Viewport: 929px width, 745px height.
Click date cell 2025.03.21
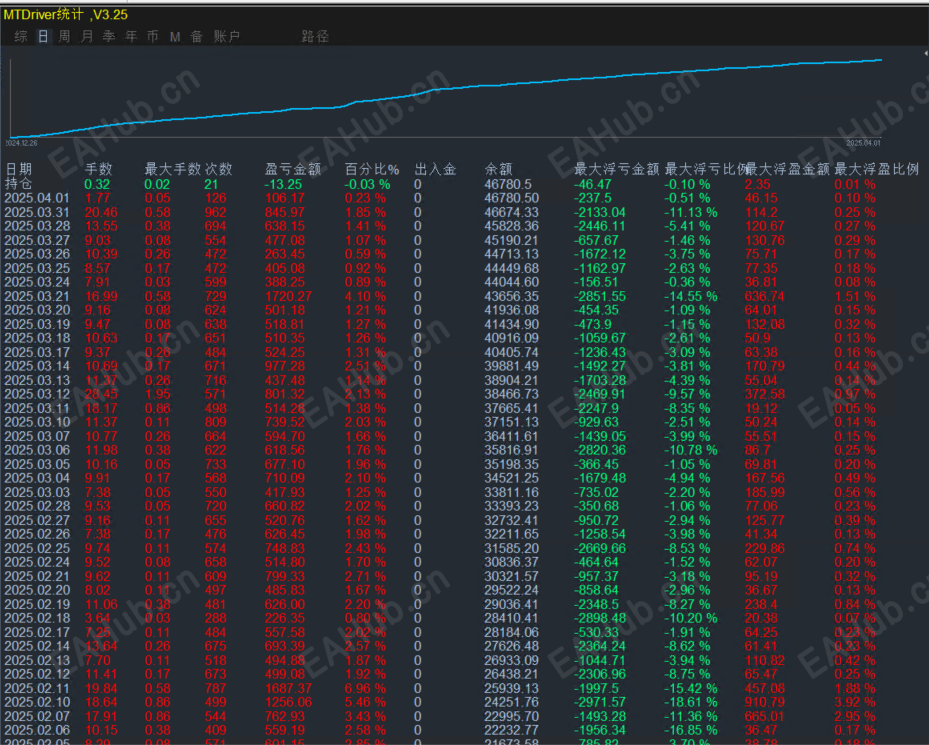point(37,296)
